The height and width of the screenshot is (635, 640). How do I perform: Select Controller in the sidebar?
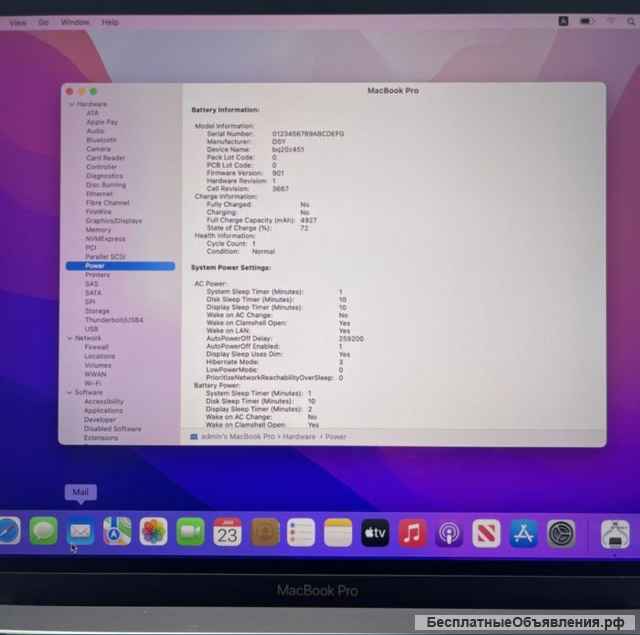102,167
